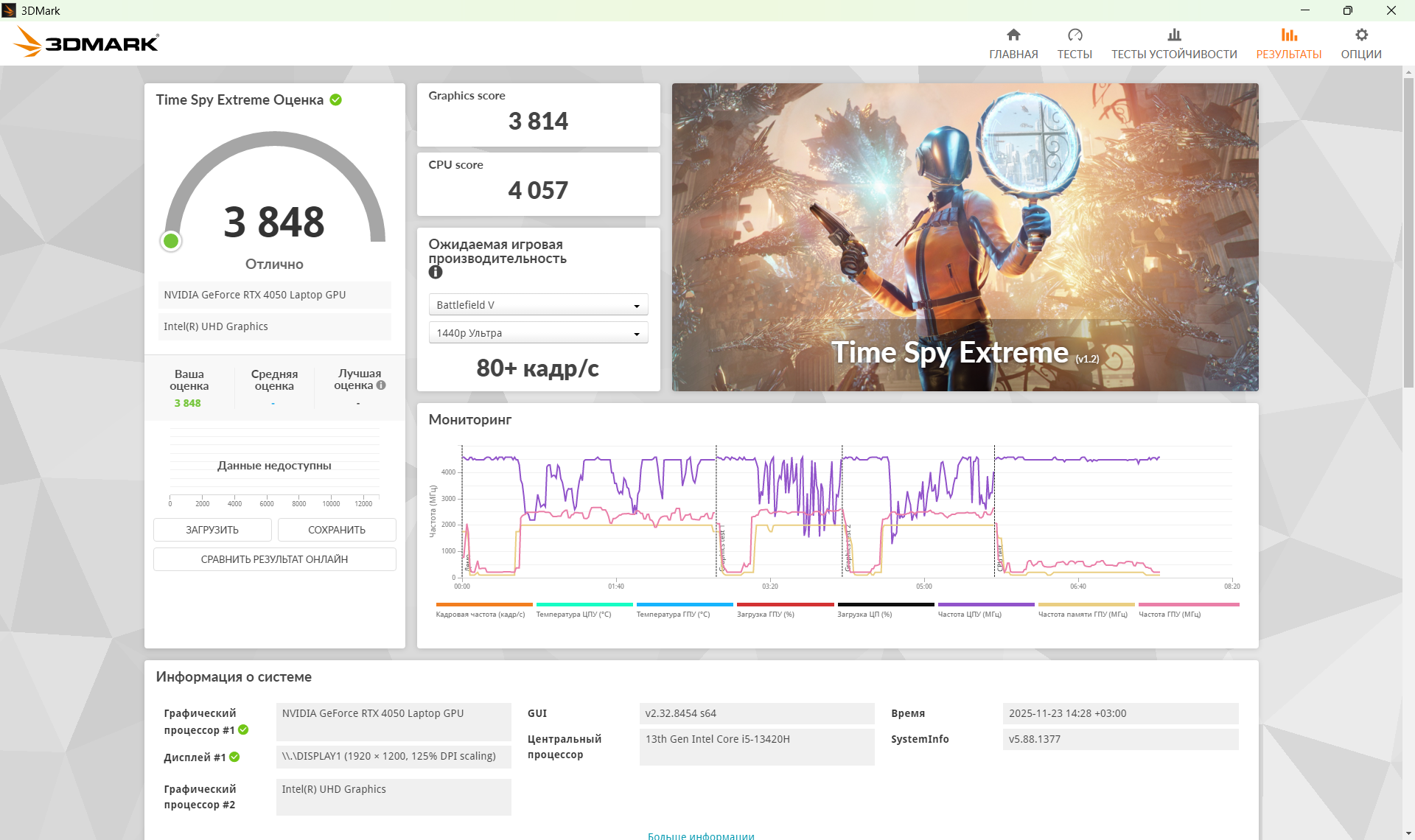The image size is (1415, 840).
Task: Open the Battlefield V game dropdown
Action: [x=538, y=305]
